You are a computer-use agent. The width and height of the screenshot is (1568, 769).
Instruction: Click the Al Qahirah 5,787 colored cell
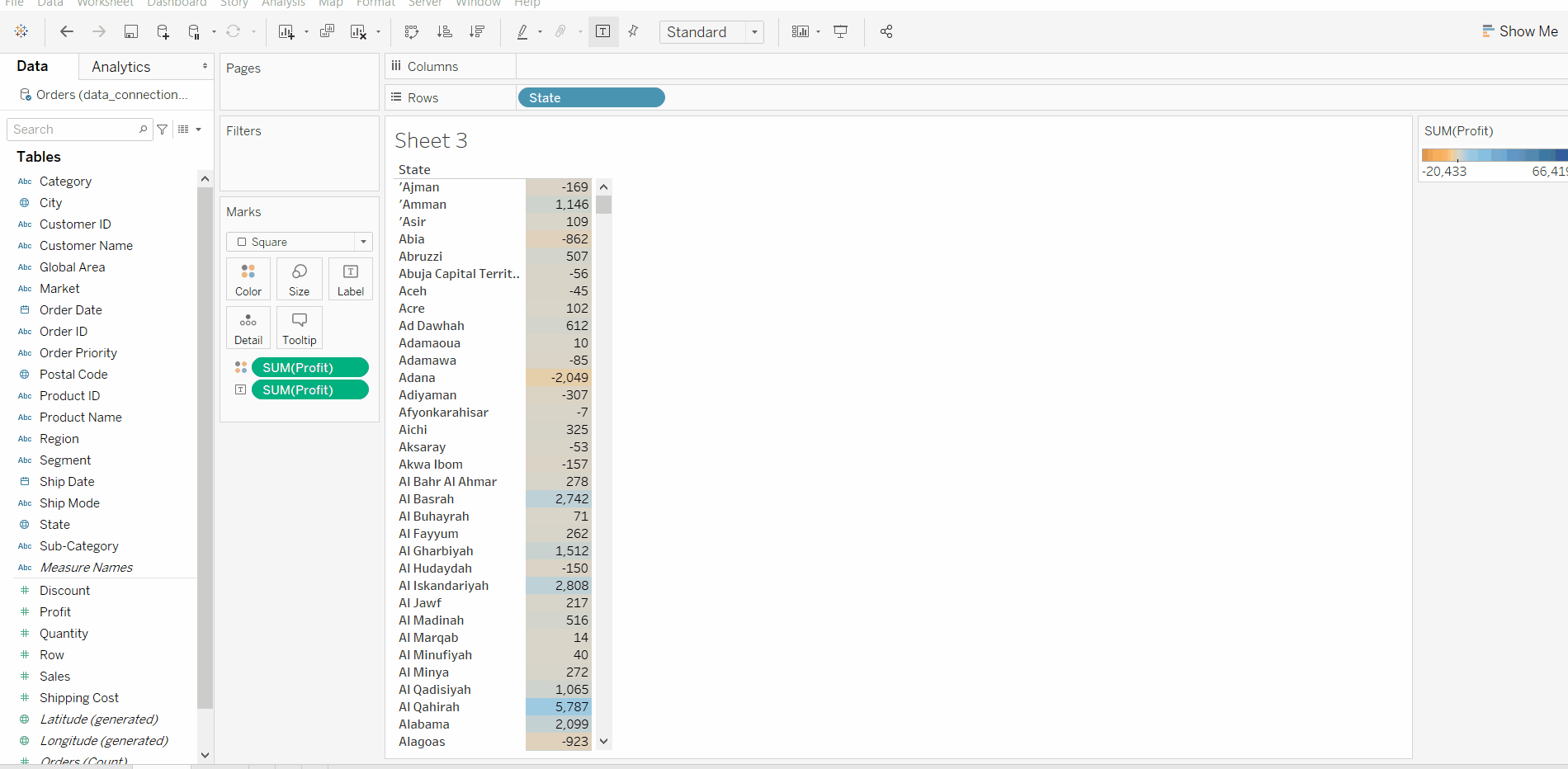pos(559,707)
